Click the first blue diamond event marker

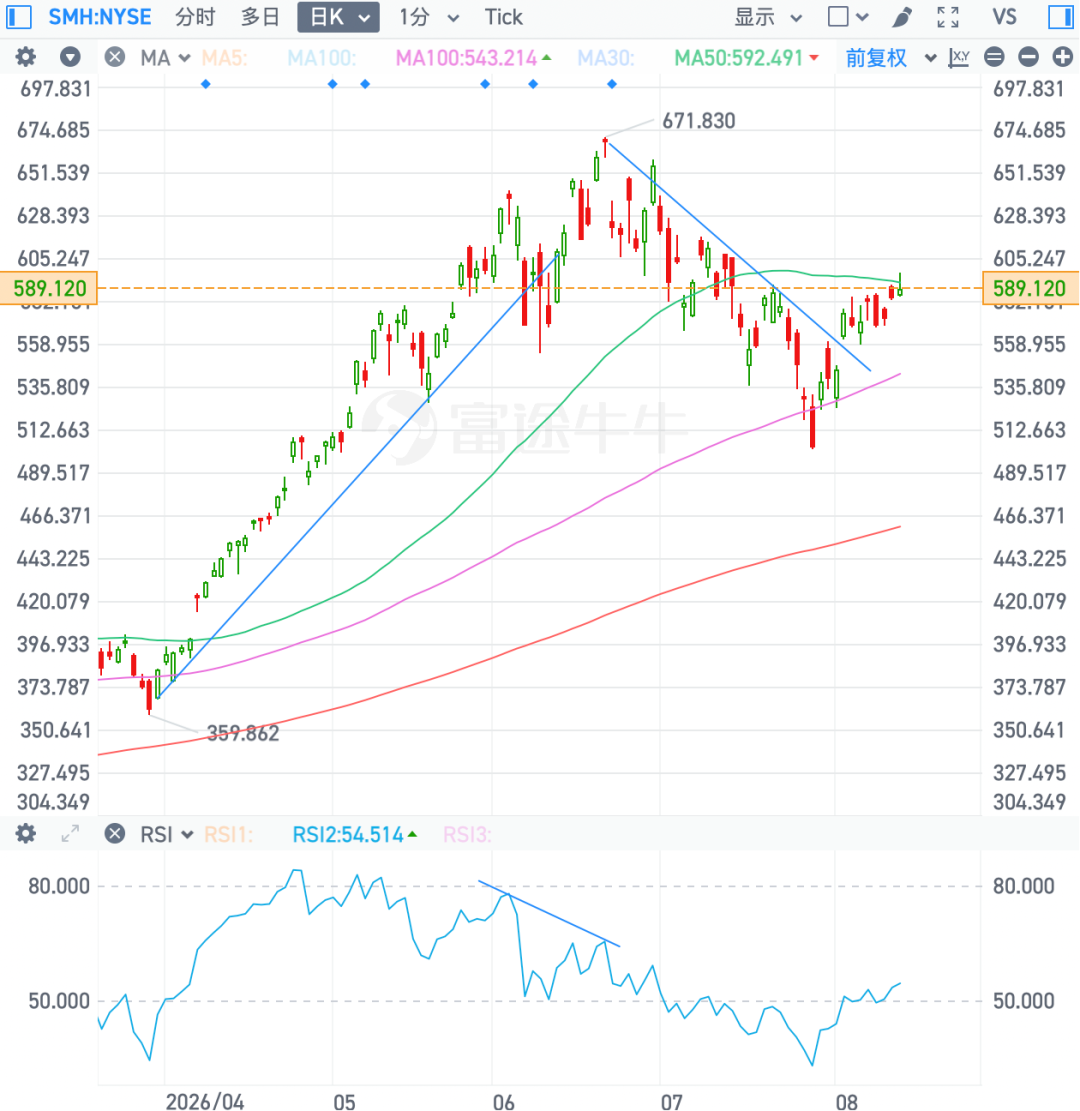[x=206, y=84]
